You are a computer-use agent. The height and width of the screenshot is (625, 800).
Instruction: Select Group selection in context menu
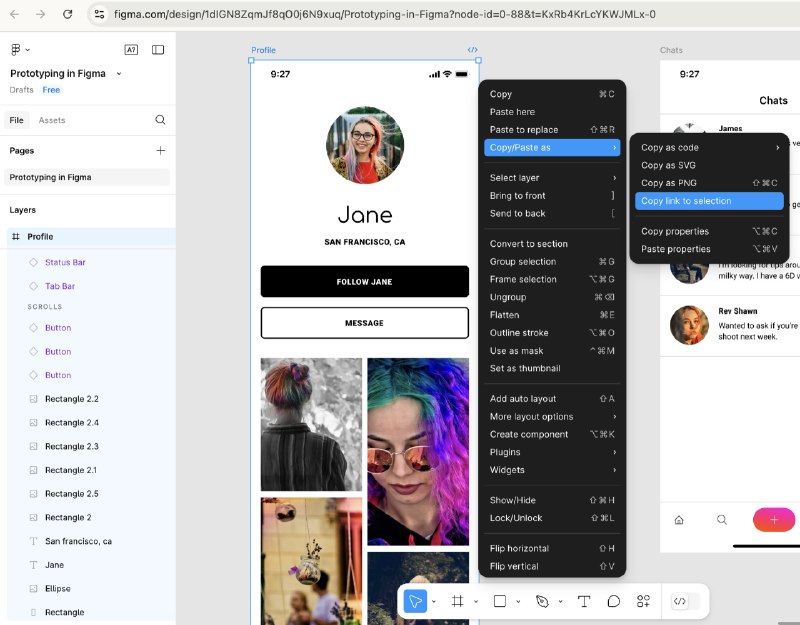tap(552, 262)
